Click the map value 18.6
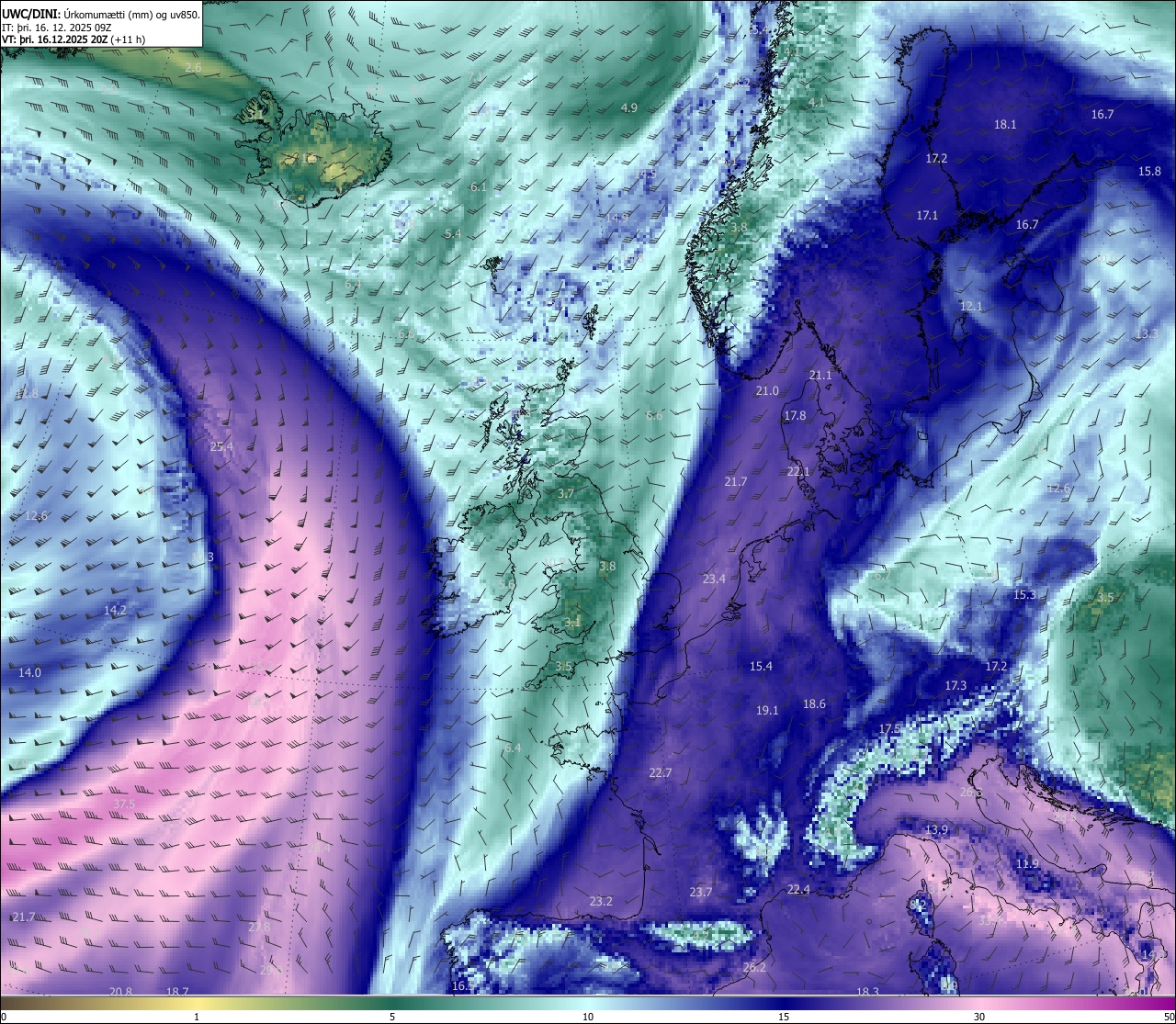 coord(814,704)
